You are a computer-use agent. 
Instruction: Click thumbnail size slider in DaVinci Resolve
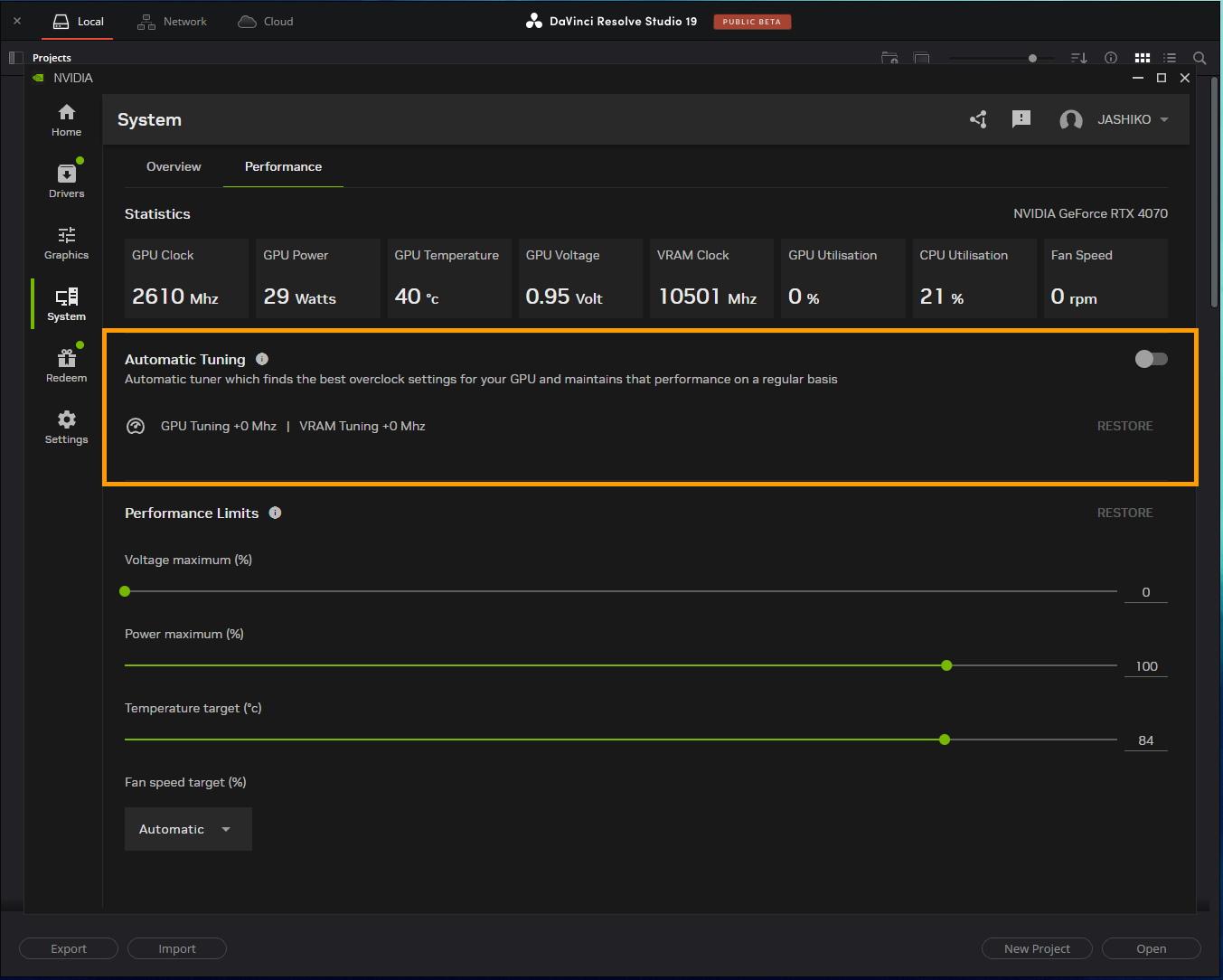(1002, 58)
